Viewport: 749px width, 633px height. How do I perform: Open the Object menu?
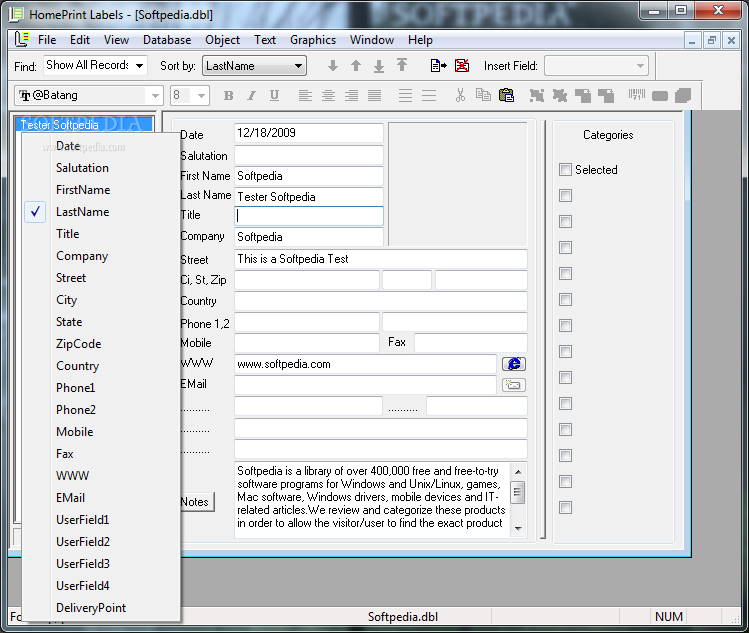point(223,40)
